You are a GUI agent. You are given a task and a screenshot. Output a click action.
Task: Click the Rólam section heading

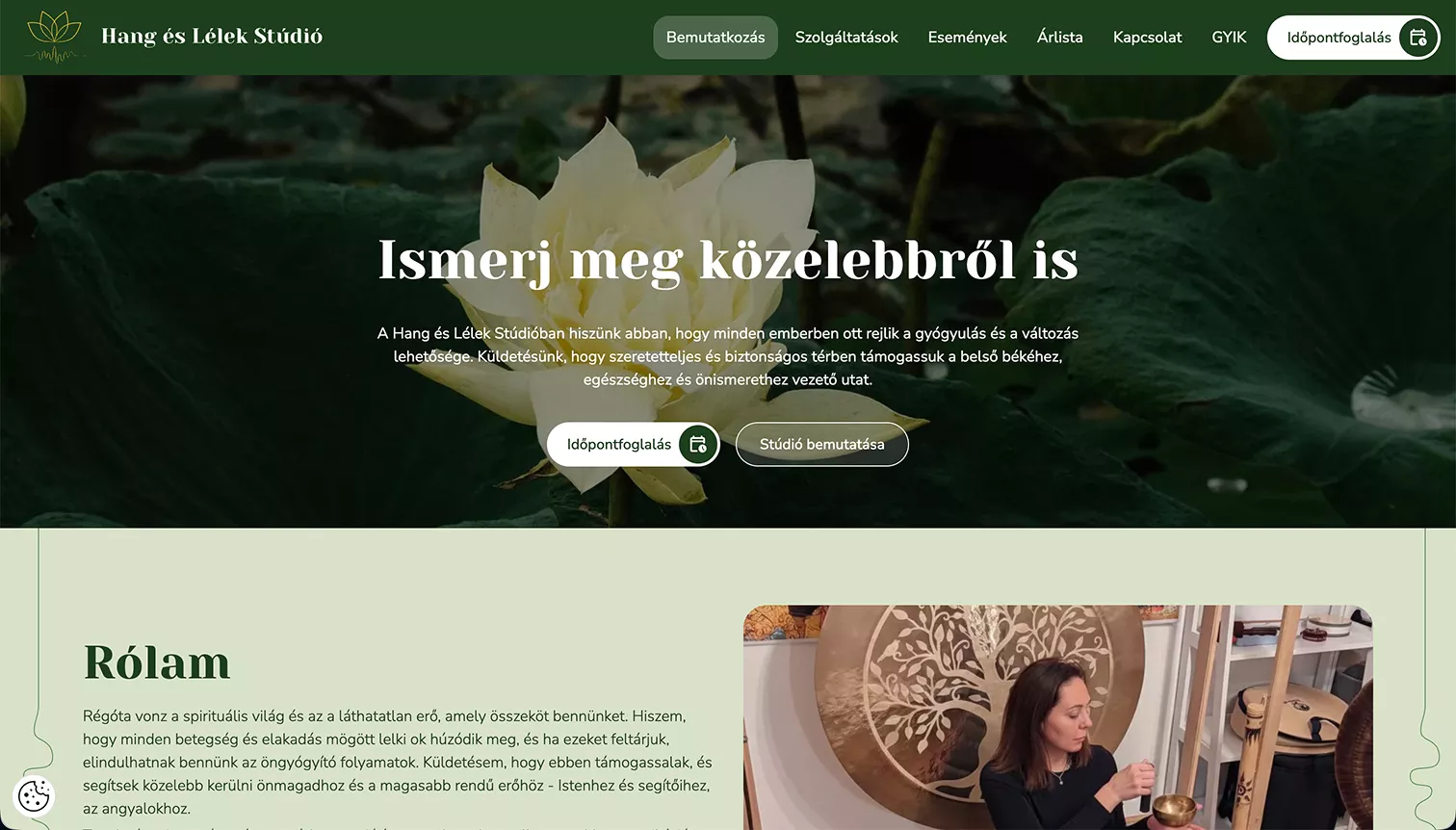pos(157,662)
